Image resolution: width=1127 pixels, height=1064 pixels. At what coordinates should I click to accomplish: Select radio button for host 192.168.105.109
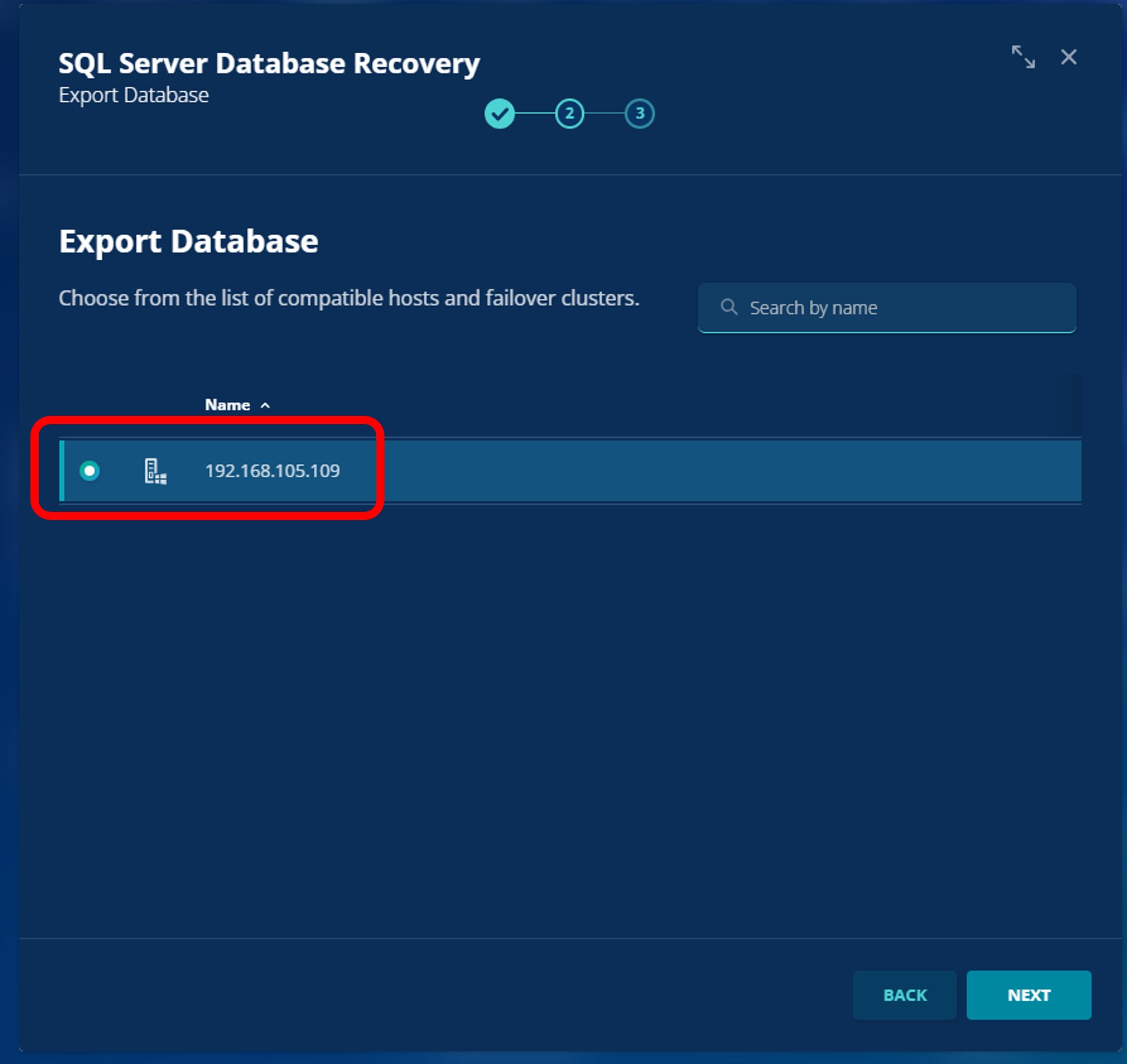coord(90,471)
